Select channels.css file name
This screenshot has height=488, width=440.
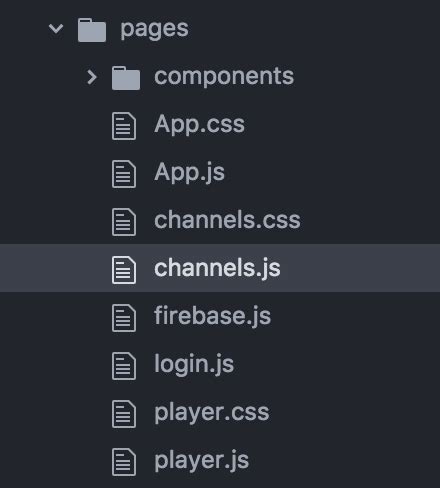(x=227, y=220)
